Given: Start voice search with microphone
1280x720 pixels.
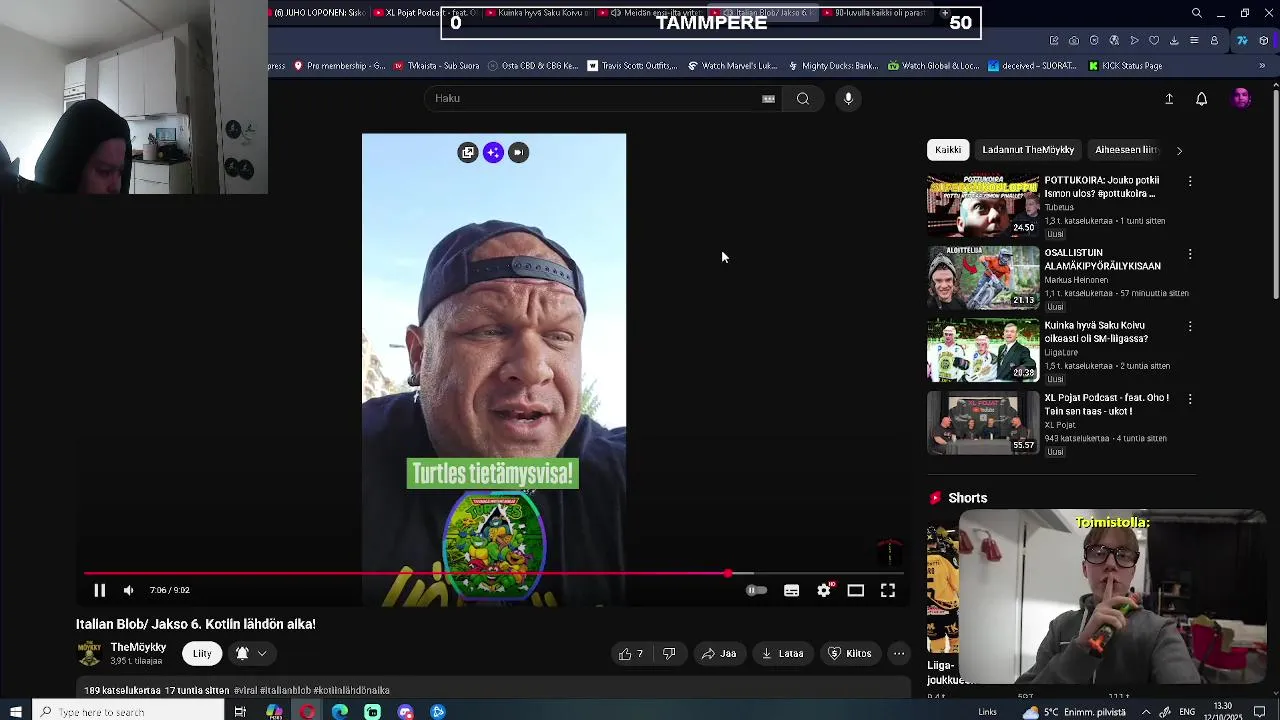Looking at the screenshot, I should click(x=848, y=98).
